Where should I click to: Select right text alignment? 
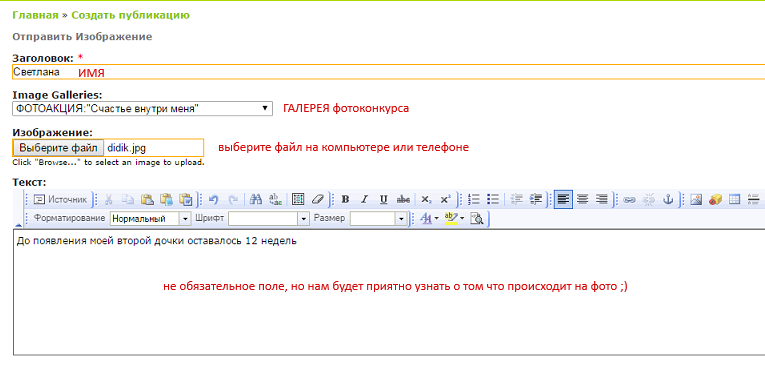click(602, 199)
